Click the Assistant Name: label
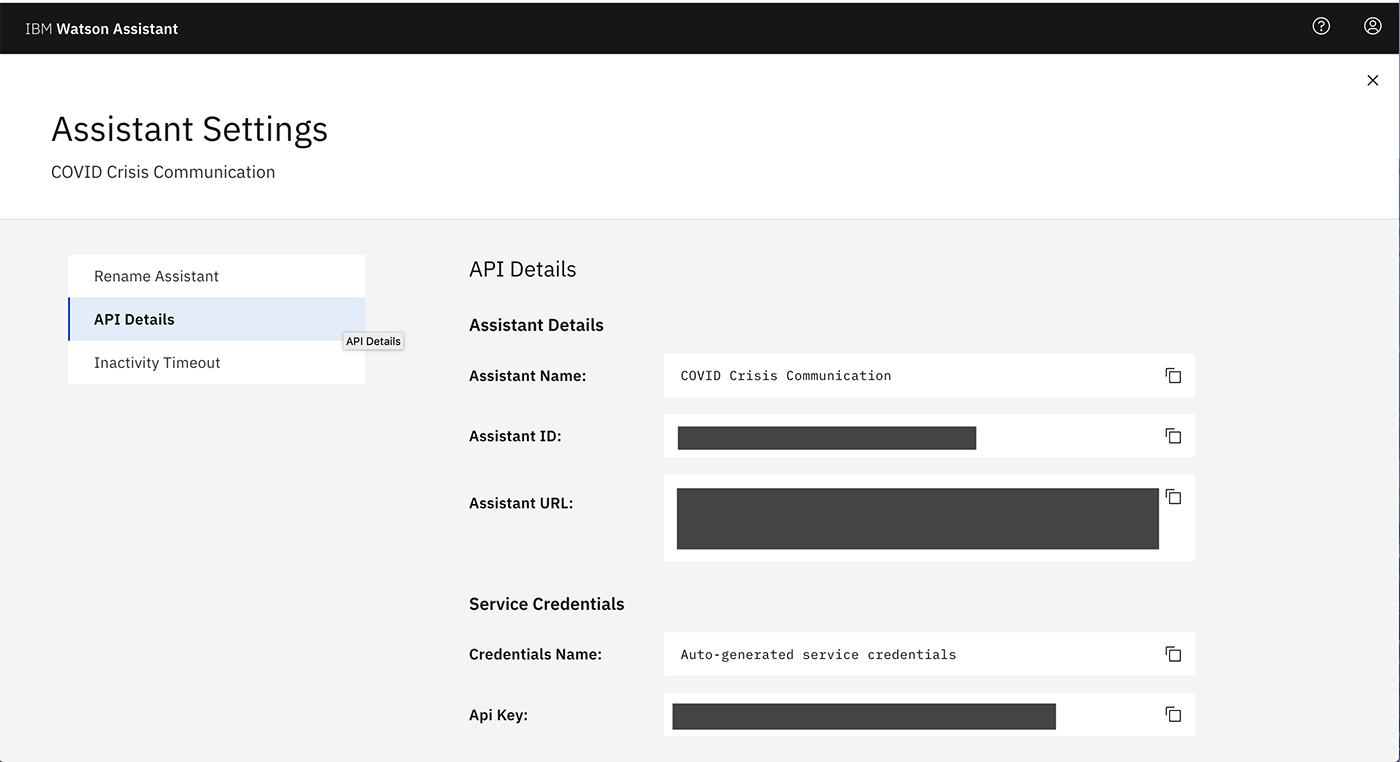Screen dimensions: 1400x762 527,376
